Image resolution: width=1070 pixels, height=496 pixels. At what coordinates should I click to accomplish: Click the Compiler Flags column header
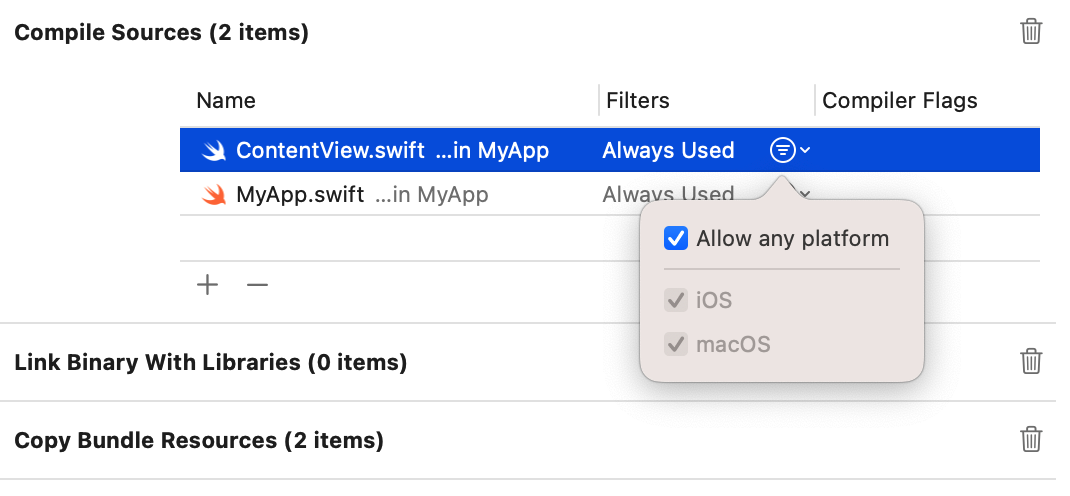899,101
